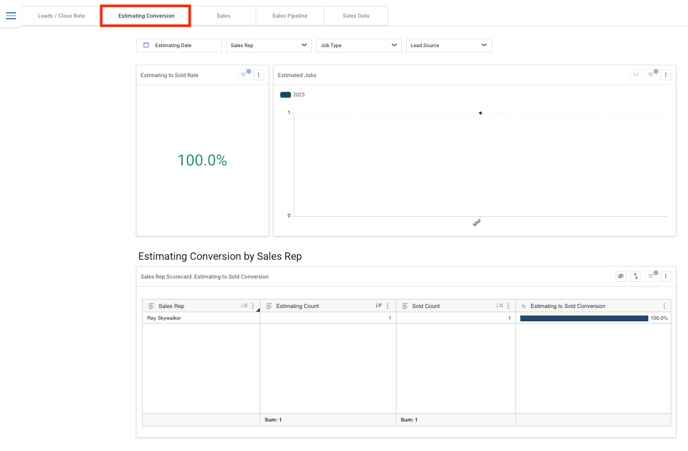Sort the Sales Rep column

tap(244, 306)
